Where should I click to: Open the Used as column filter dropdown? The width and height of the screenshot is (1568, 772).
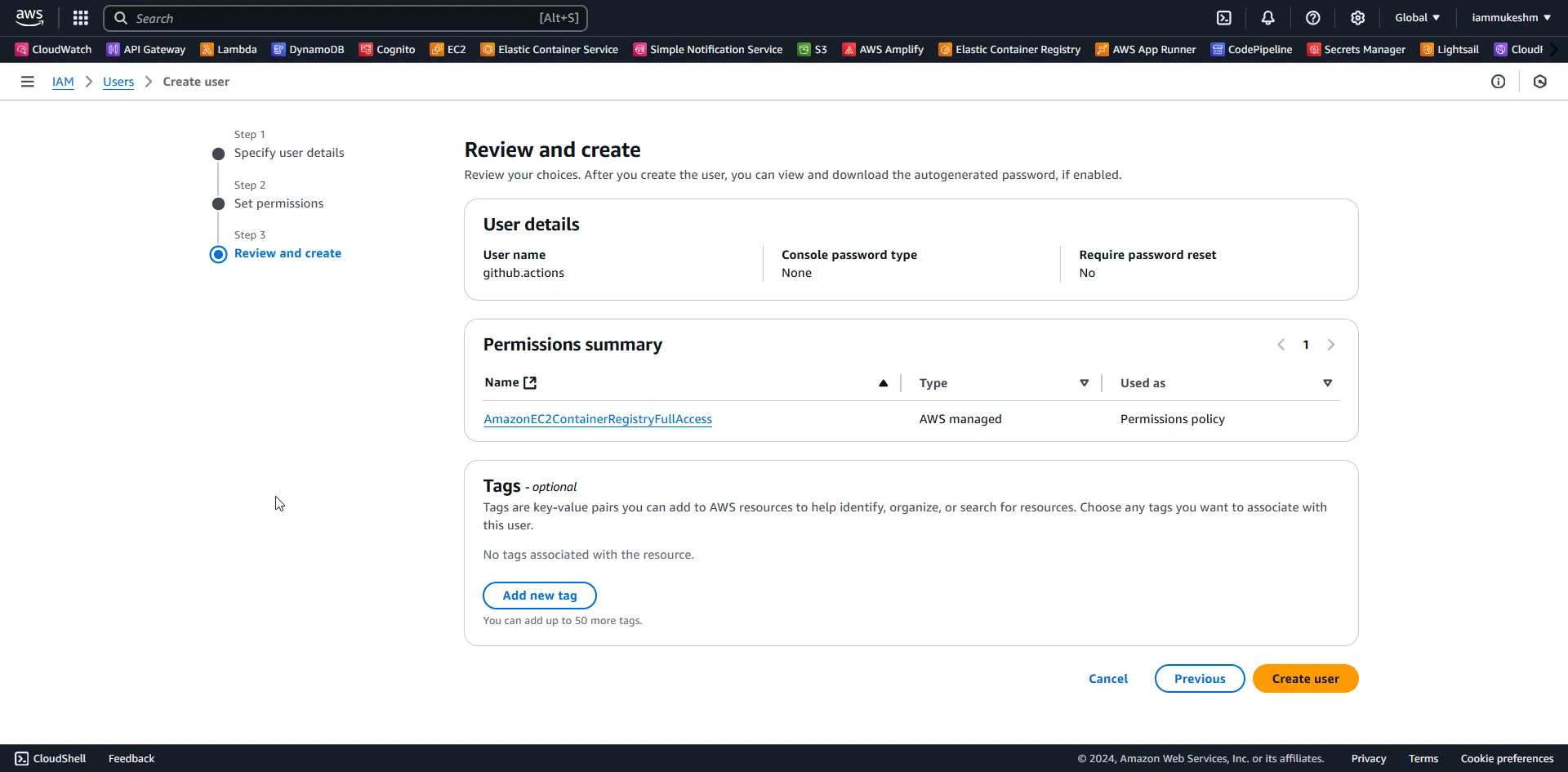click(1328, 382)
